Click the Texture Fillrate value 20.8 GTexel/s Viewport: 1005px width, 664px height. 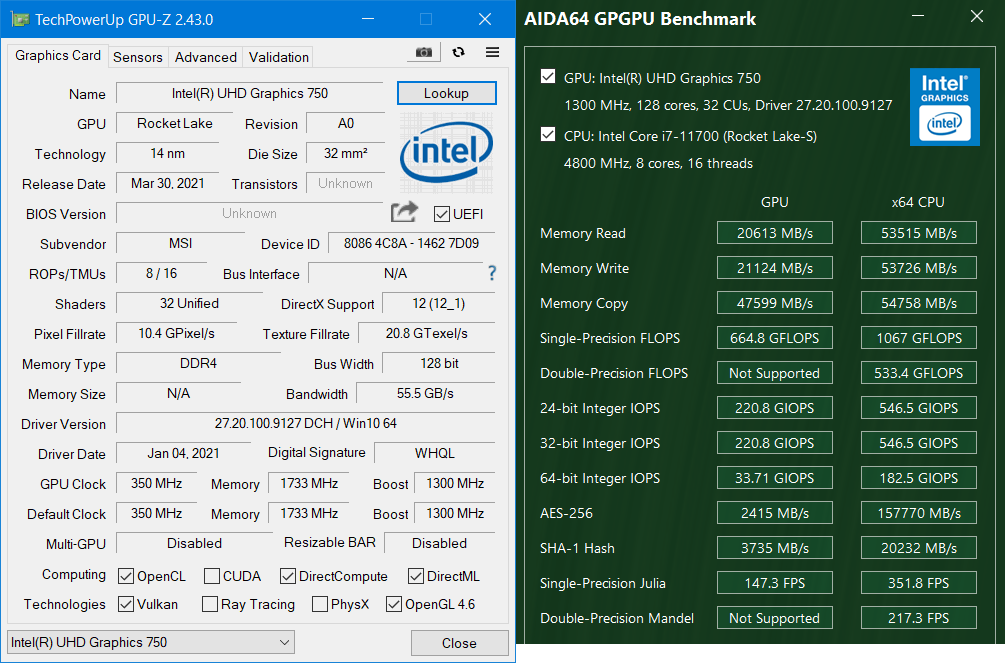(426, 333)
